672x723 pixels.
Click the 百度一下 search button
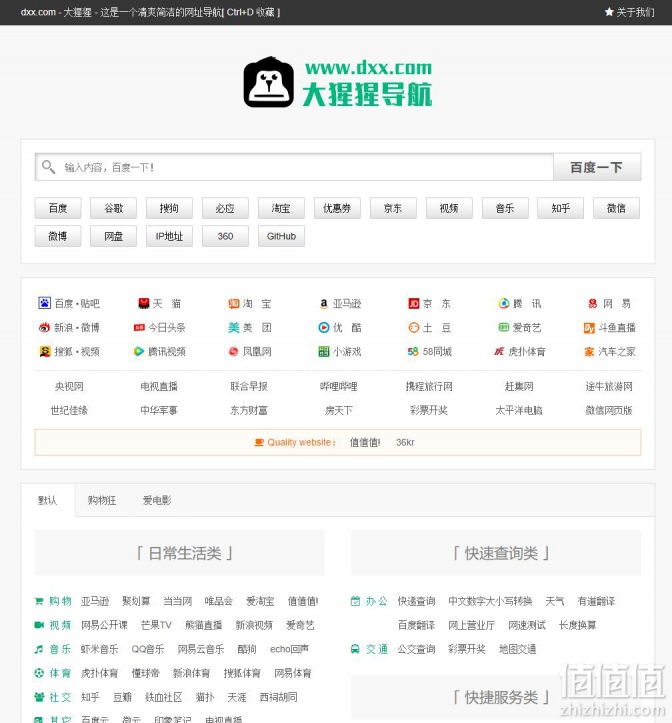[597, 167]
